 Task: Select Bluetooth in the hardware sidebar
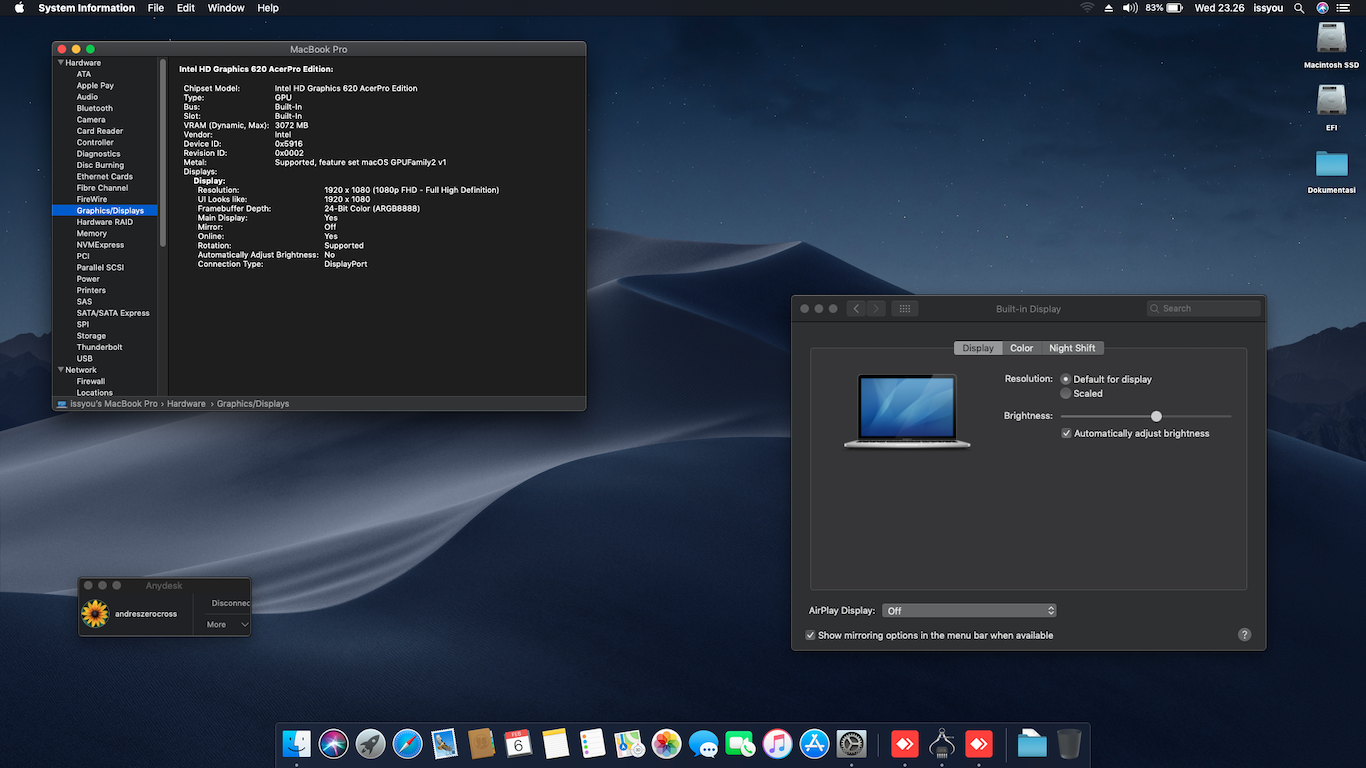pyautogui.click(x=95, y=108)
